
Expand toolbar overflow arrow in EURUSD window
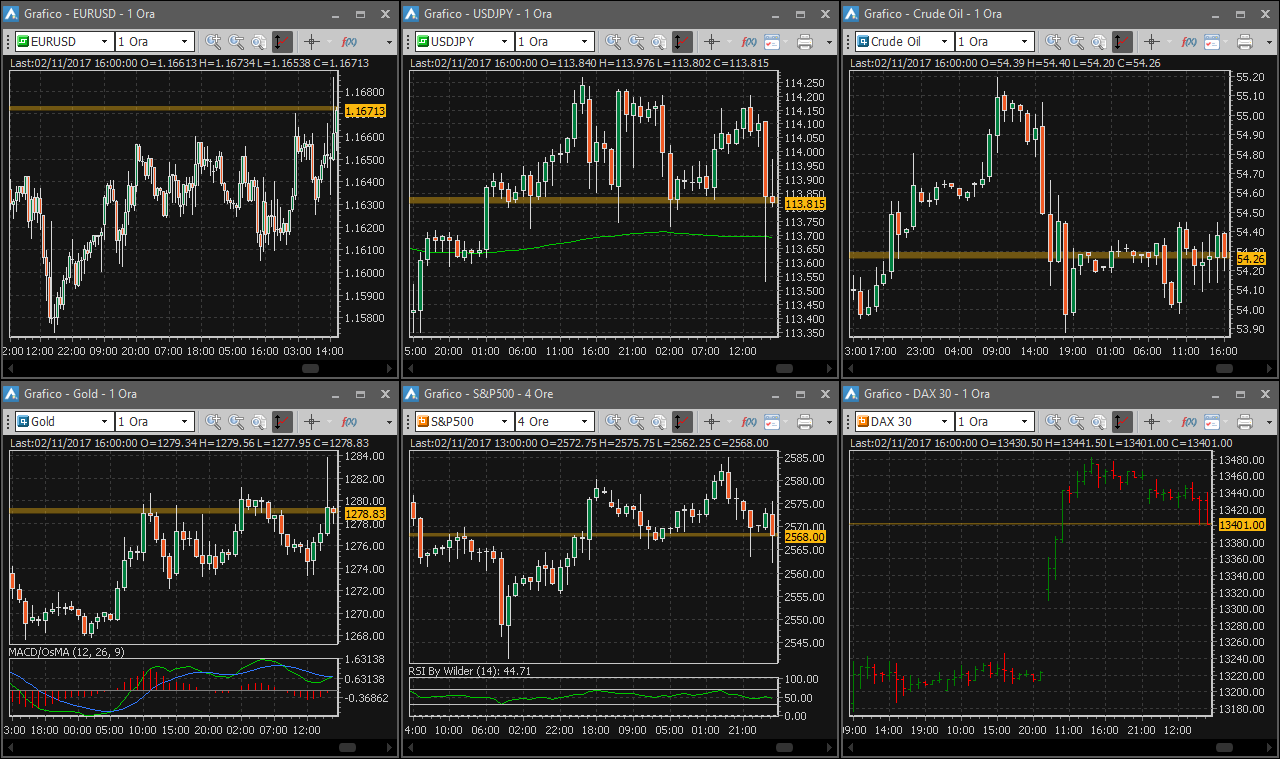pos(390,42)
